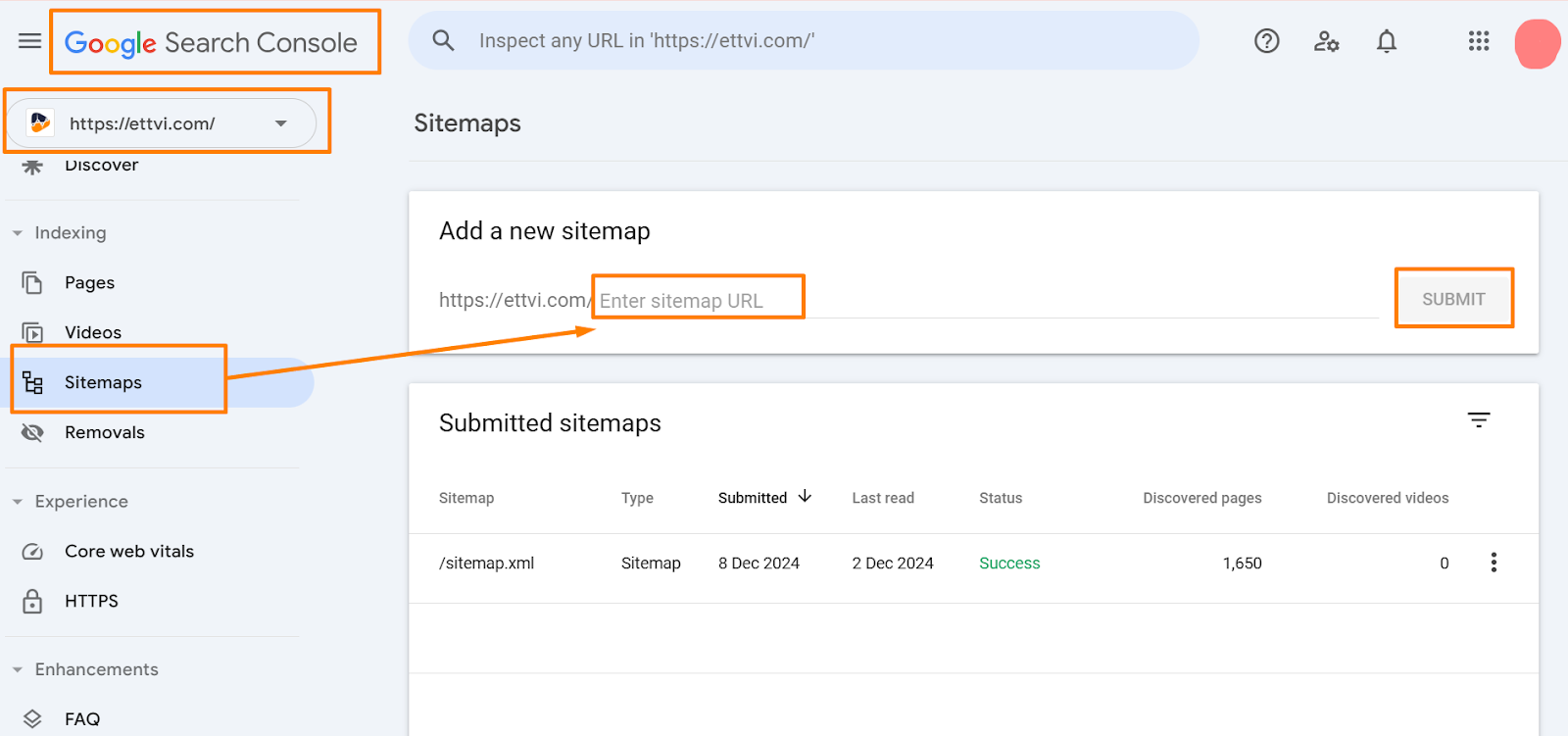Sort by the Type column header
The width and height of the screenshot is (1568, 736).
(x=637, y=498)
